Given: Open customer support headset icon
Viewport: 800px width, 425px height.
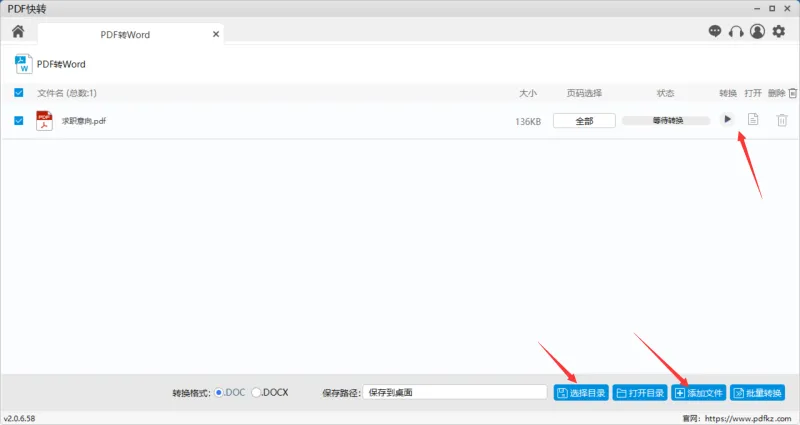Looking at the screenshot, I should pos(736,32).
